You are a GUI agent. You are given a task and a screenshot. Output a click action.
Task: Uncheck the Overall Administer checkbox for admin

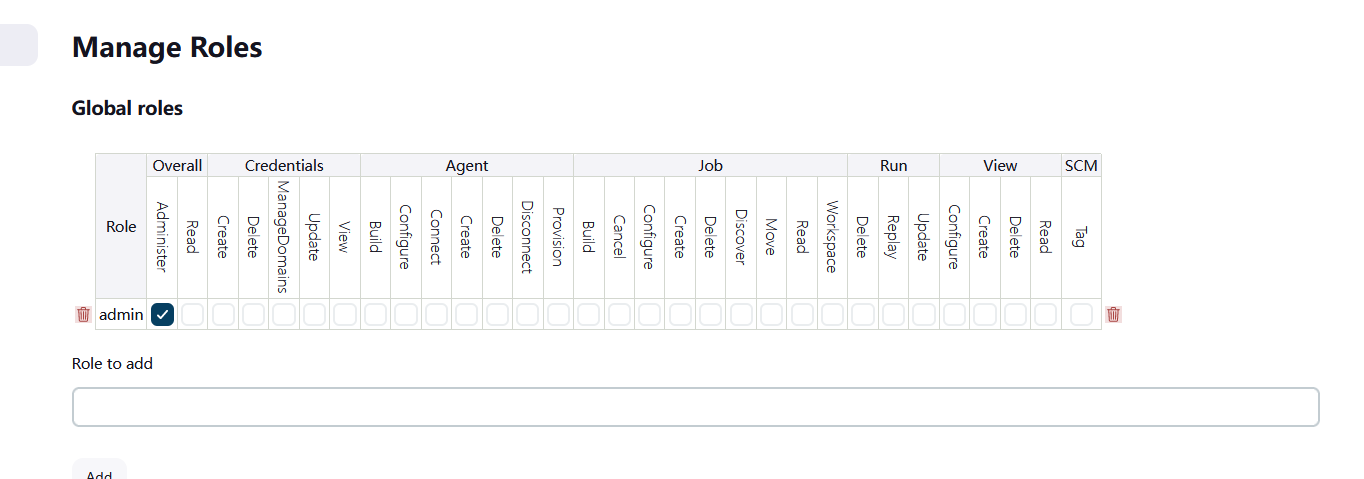163,315
